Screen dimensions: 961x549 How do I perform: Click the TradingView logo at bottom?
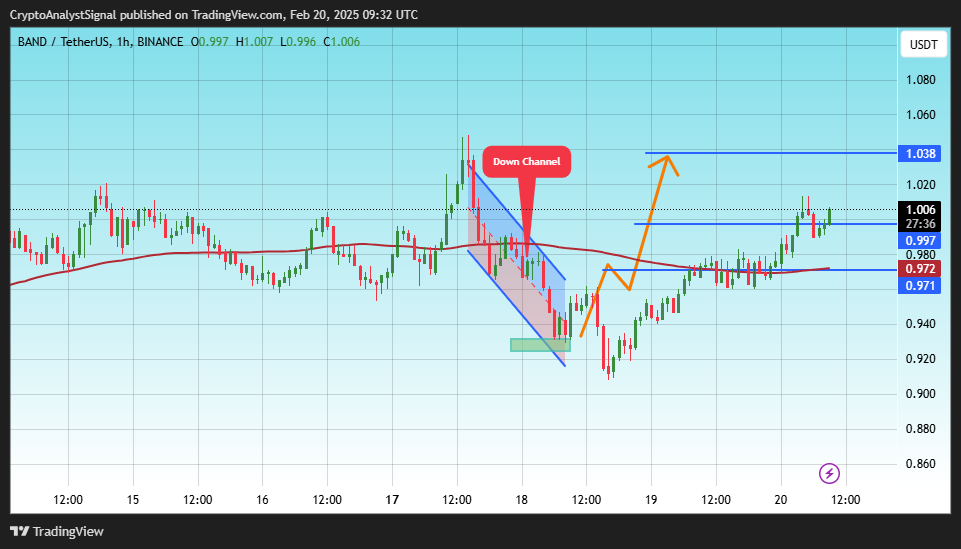coord(57,531)
